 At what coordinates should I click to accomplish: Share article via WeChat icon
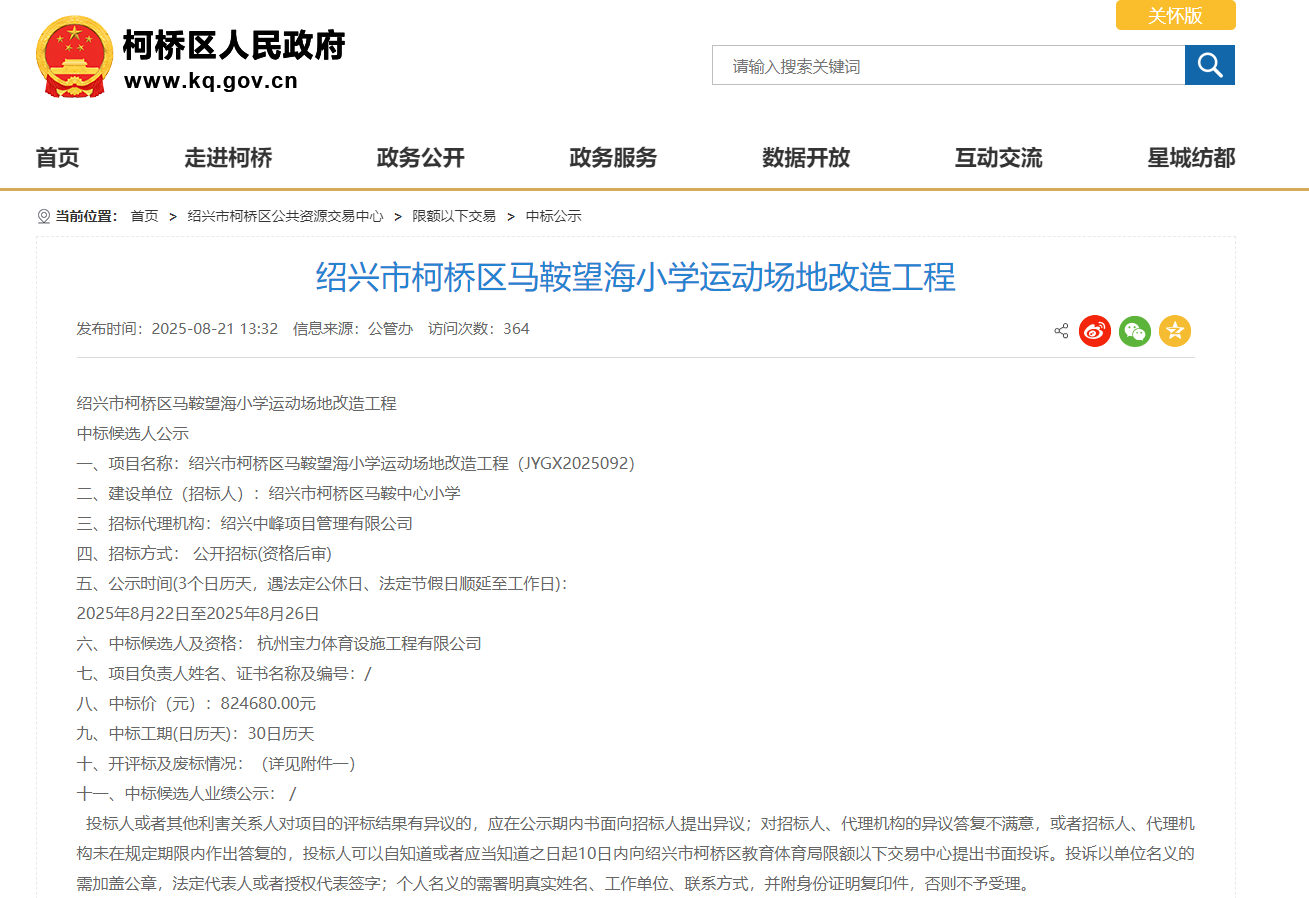coord(1135,331)
